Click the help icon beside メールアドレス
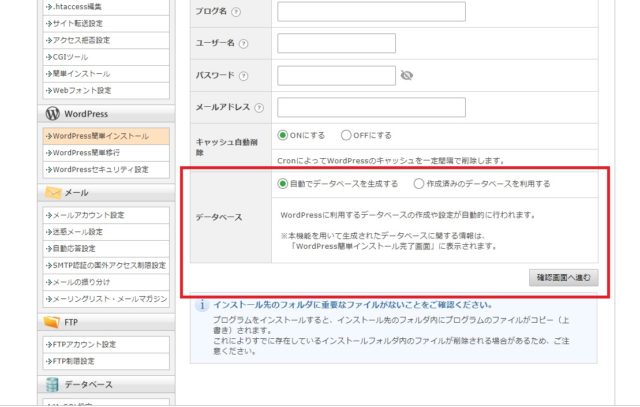The height and width of the screenshot is (407, 640). (x=259, y=108)
